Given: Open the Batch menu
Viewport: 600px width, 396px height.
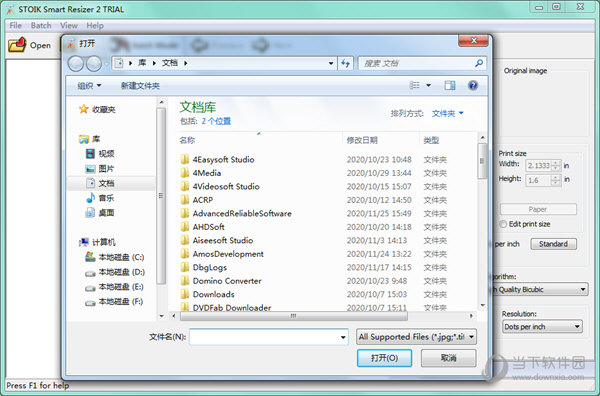Looking at the screenshot, I should tap(41, 26).
